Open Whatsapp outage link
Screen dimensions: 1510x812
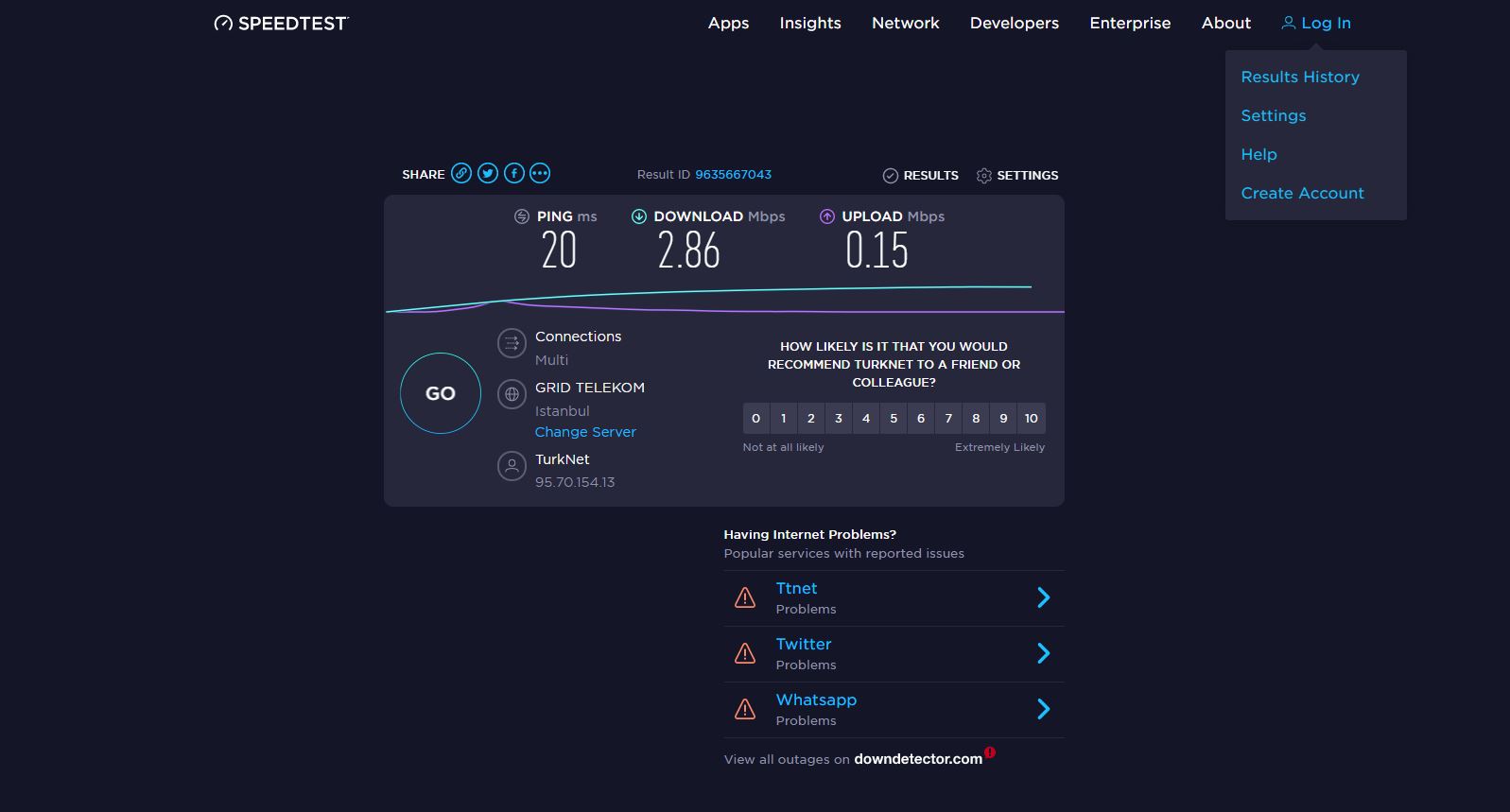point(816,700)
